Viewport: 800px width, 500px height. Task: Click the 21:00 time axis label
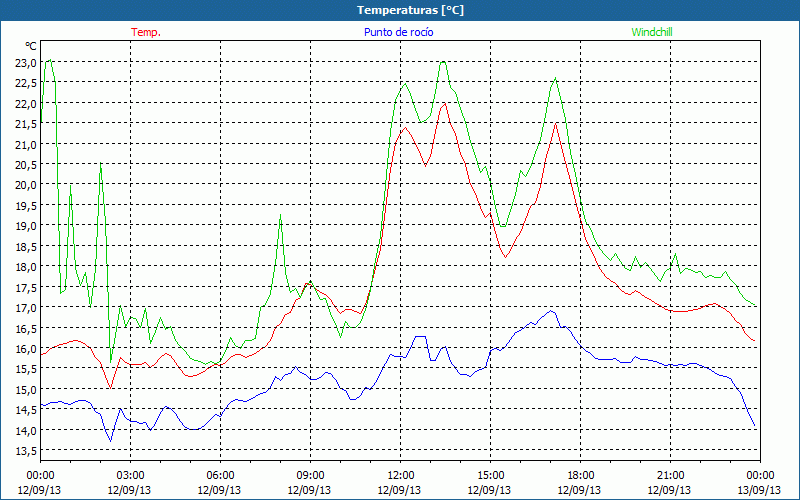pos(670,476)
